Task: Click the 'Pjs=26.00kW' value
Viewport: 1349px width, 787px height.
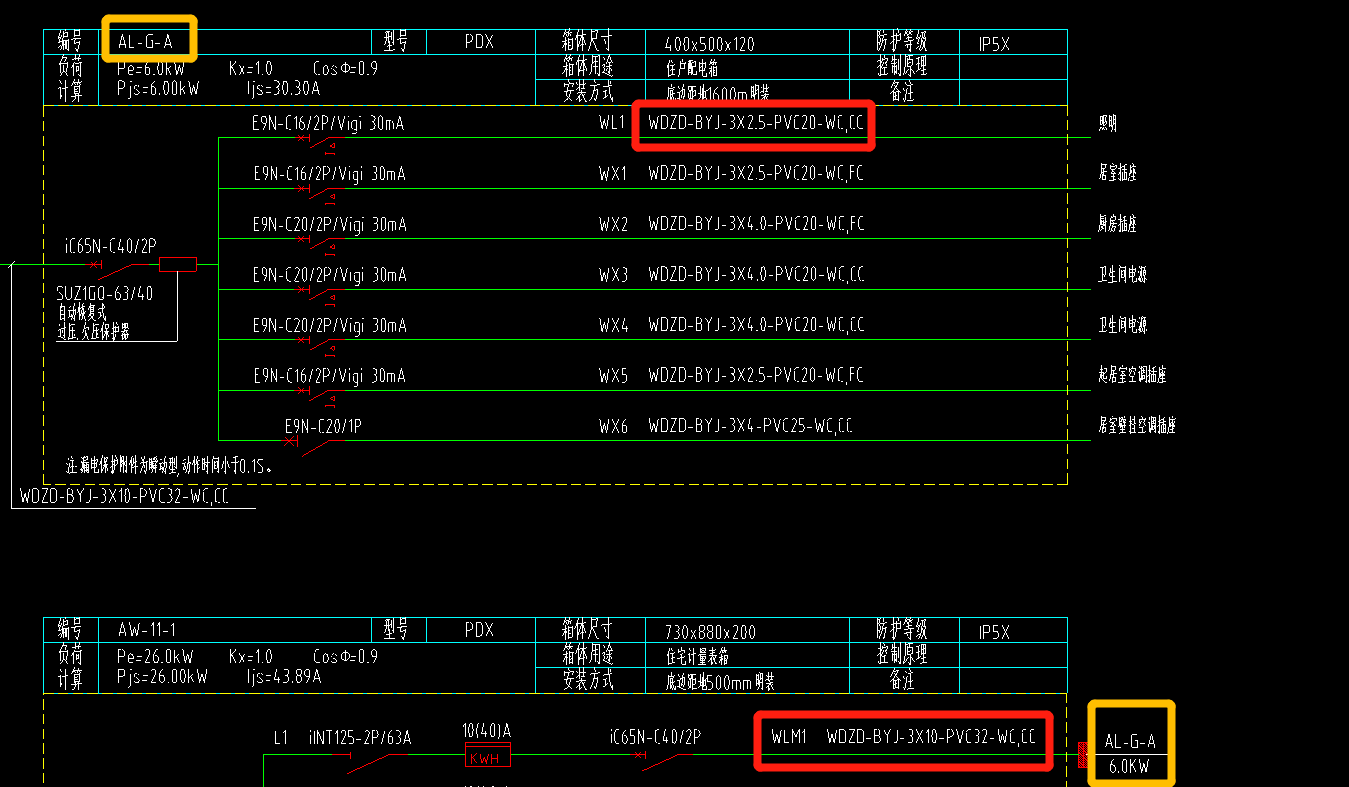Action: click(162, 677)
